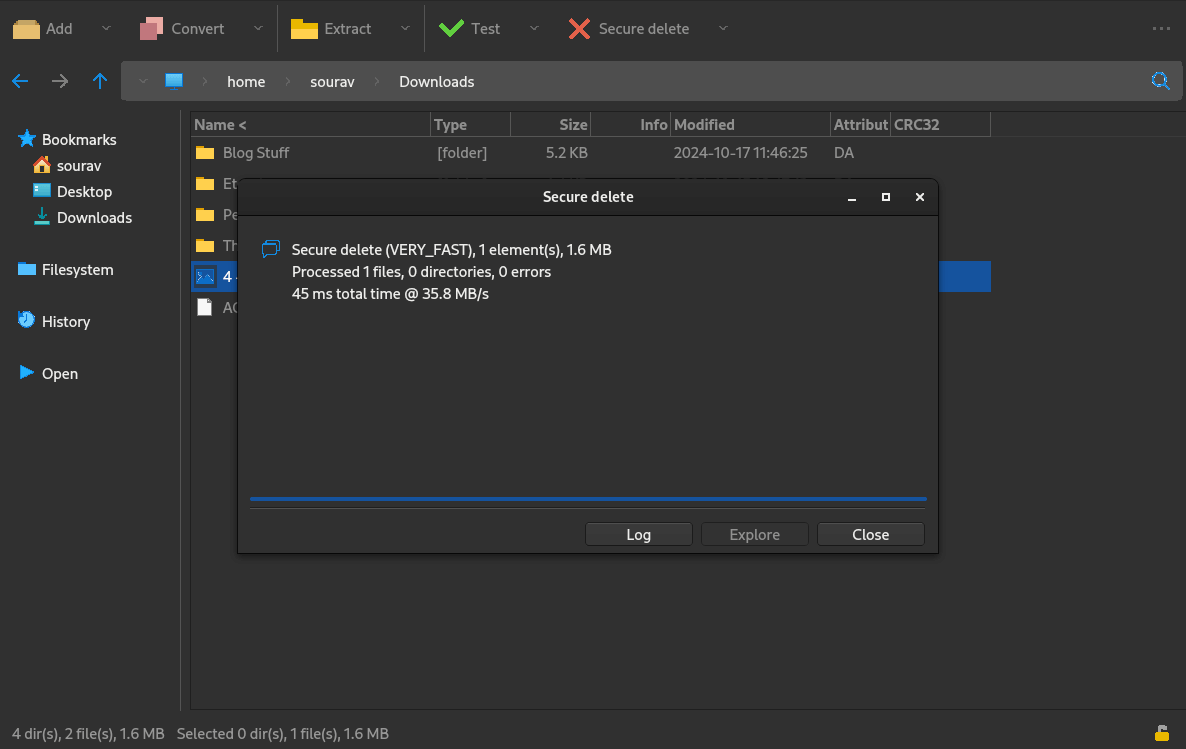Expand the Add dropdown arrow
The image size is (1186, 749).
[107, 29]
